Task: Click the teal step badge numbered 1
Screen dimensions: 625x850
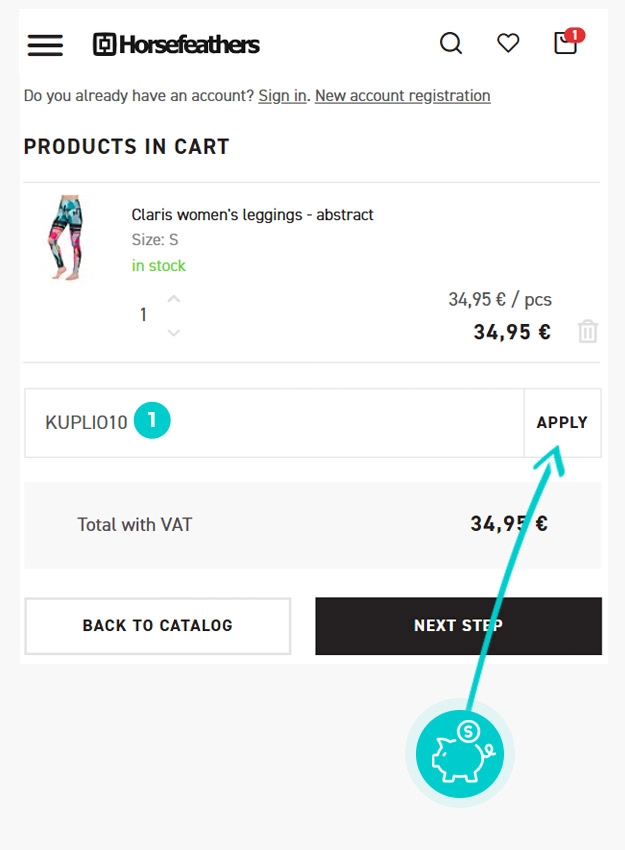Action: click(152, 421)
